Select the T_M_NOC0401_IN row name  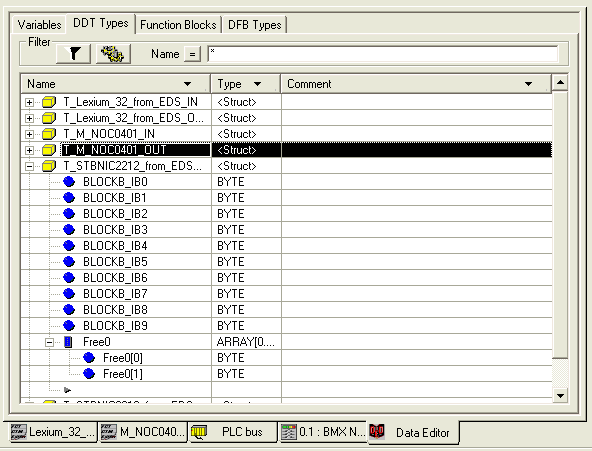109,134
